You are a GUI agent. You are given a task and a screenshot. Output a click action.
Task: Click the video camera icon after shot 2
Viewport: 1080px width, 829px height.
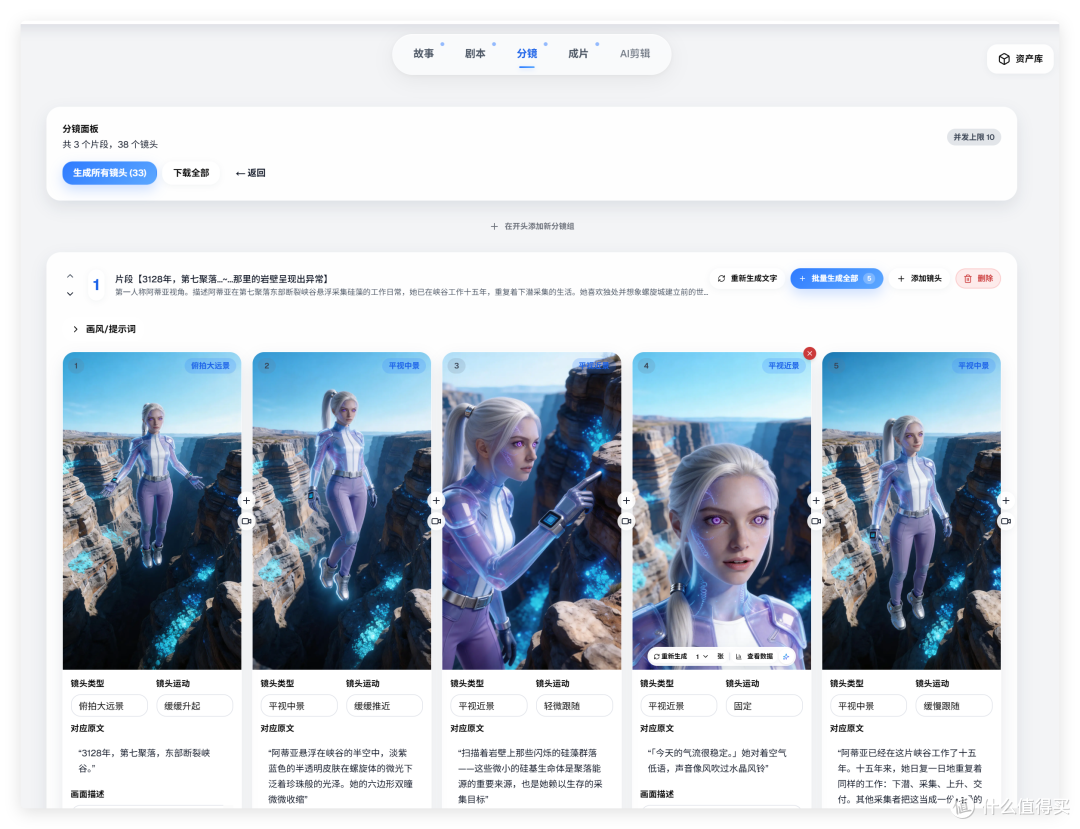click(x=436, y=521)
